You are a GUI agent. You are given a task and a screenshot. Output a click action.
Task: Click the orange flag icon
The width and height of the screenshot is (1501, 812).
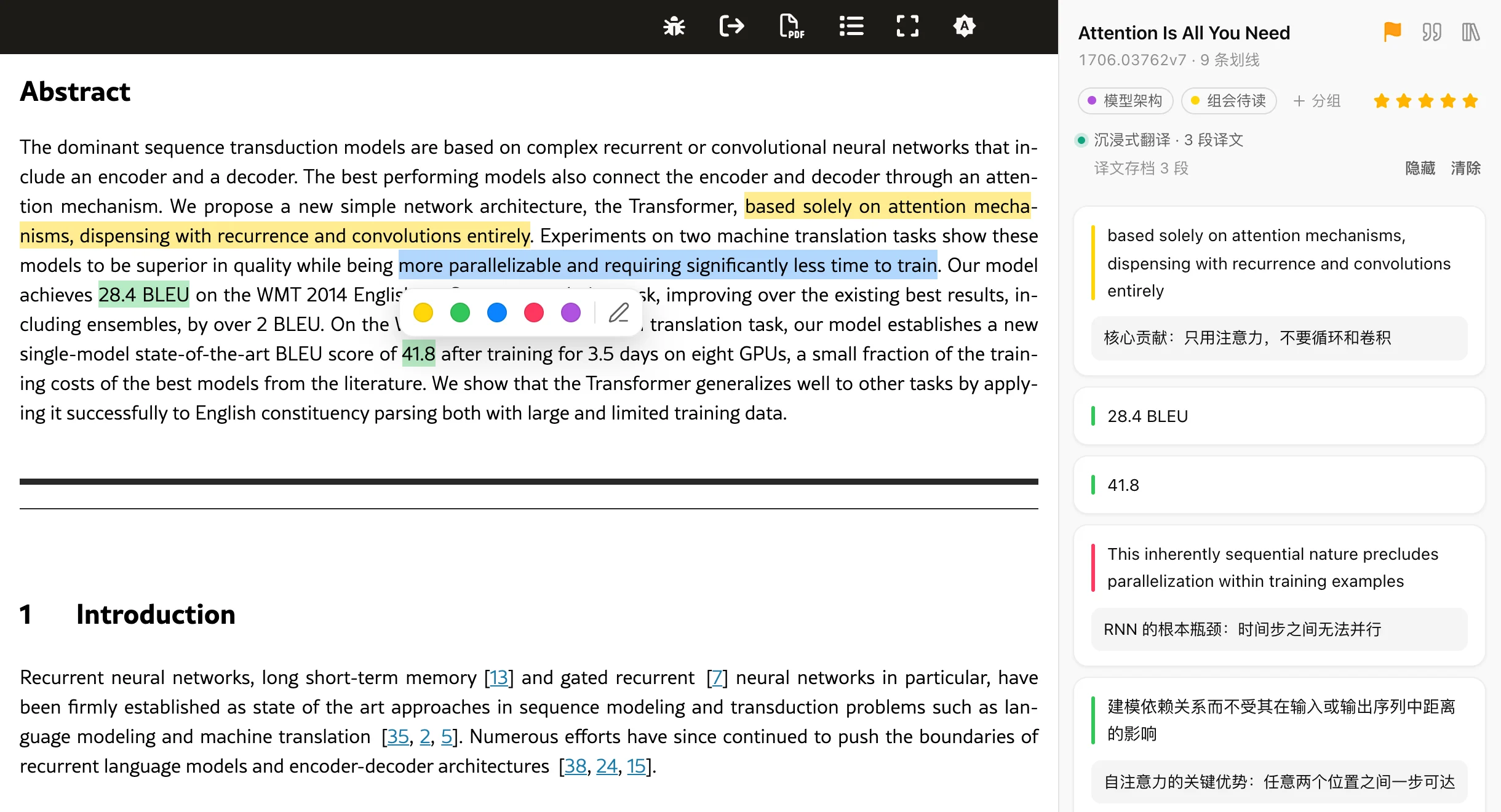click(1392, 32)
